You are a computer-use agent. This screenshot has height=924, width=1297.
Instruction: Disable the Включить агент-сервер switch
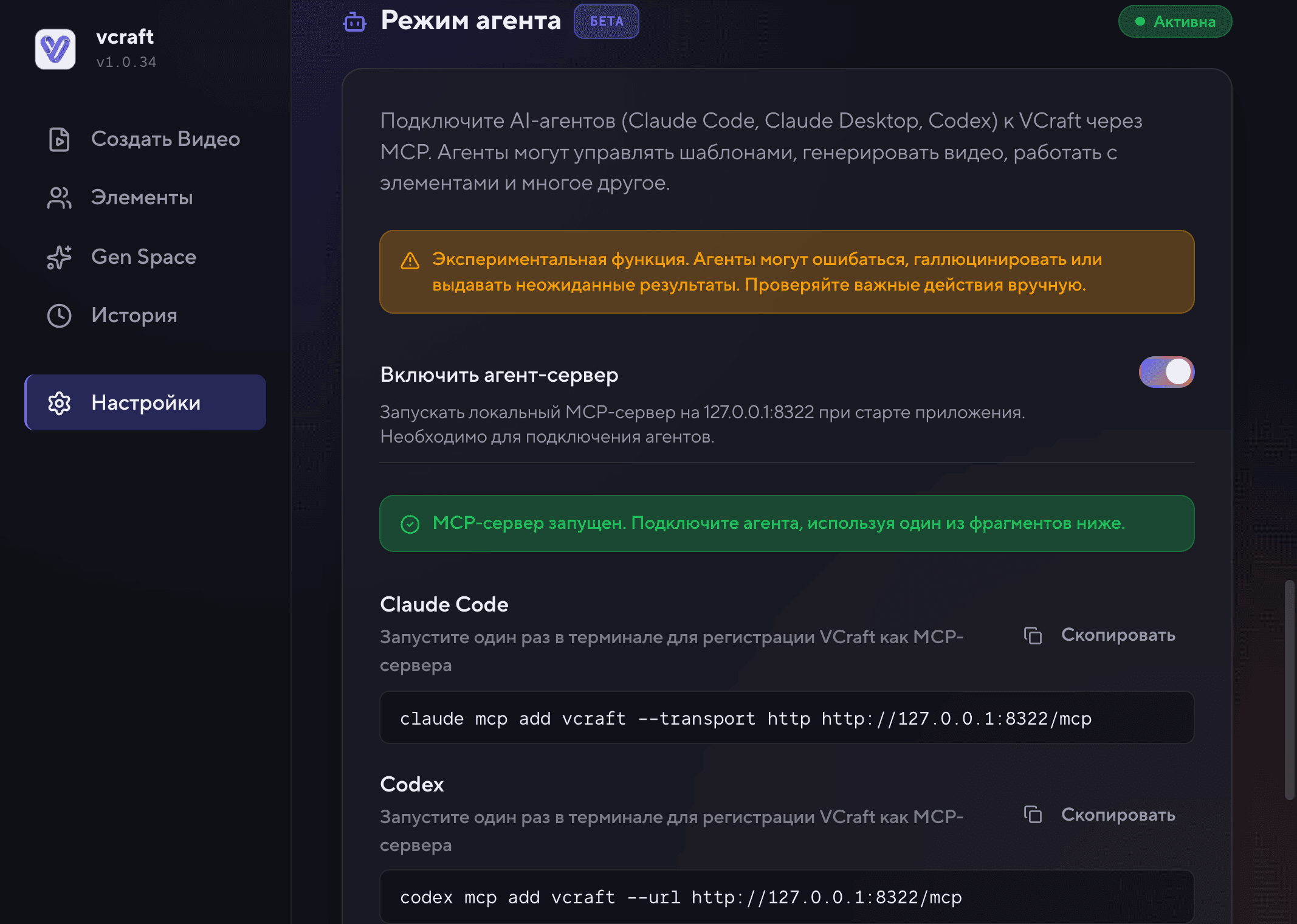(x=1166, y=372)
